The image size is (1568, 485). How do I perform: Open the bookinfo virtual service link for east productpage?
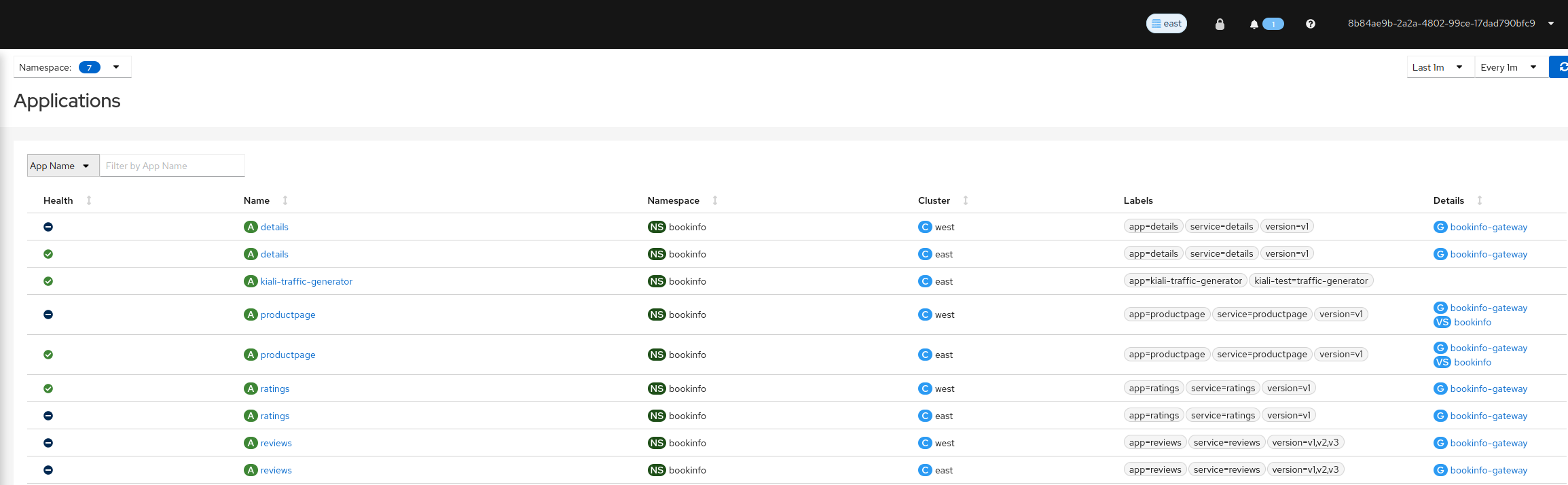(x=1472, y=363)
